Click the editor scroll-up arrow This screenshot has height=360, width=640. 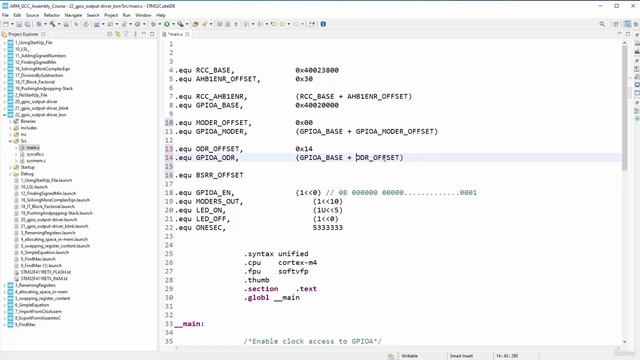(624, 42)
